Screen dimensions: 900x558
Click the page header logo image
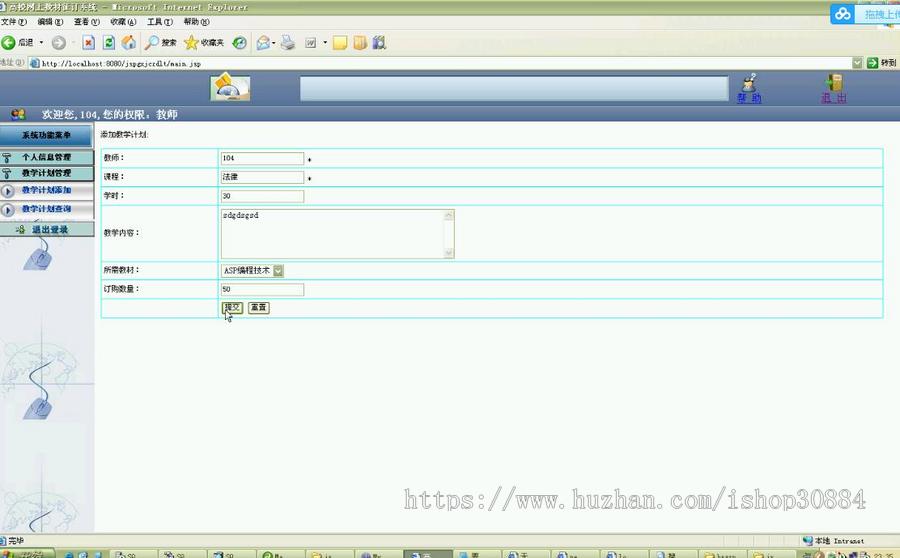pos(230,87)
